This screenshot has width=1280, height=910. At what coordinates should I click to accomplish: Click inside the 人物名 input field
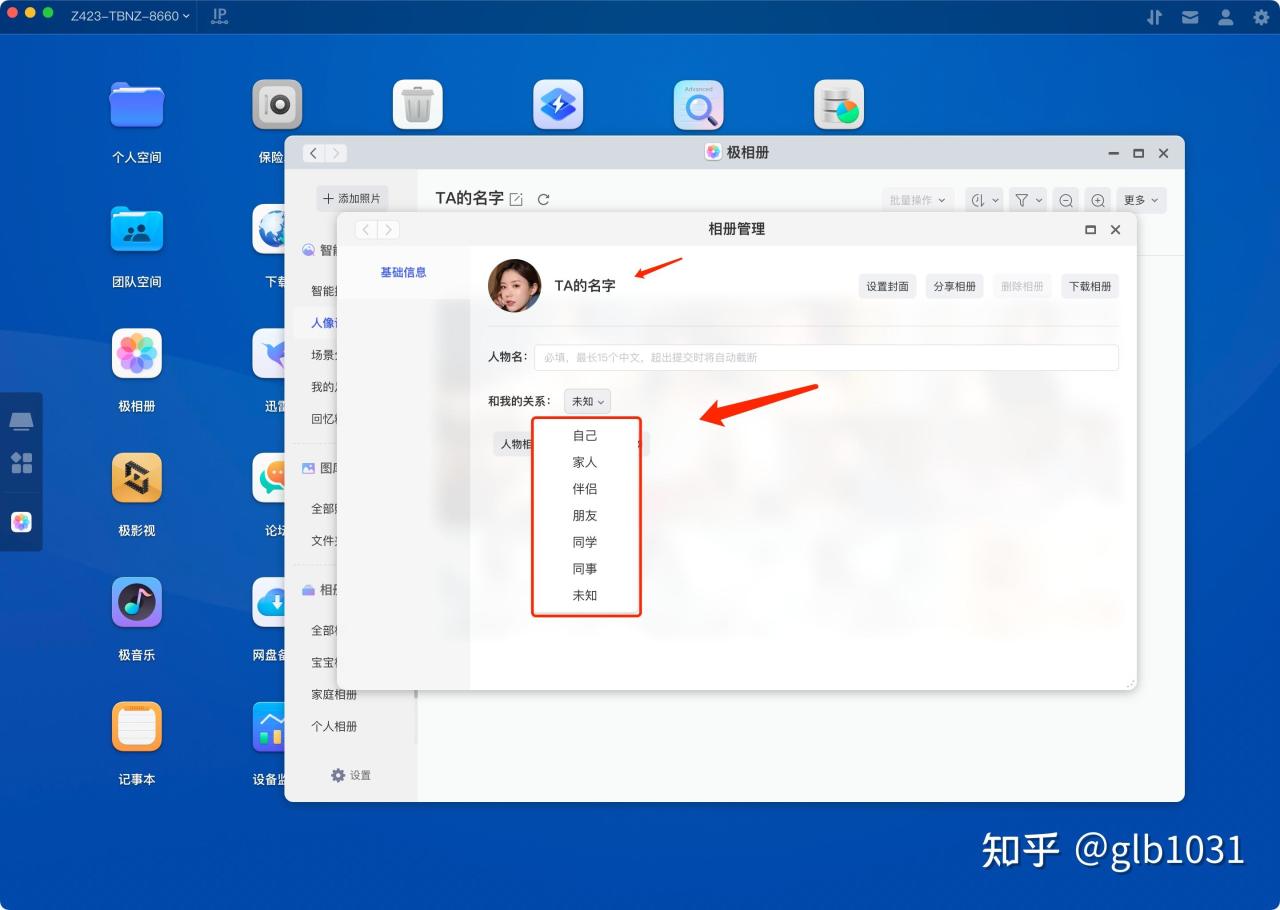[826, 357]
